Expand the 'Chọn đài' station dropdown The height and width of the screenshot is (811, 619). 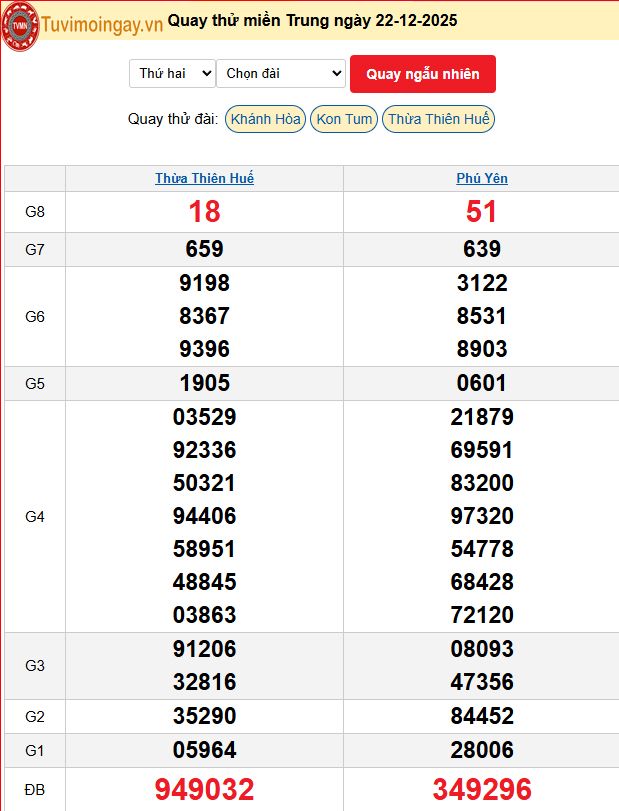[281, 73]
